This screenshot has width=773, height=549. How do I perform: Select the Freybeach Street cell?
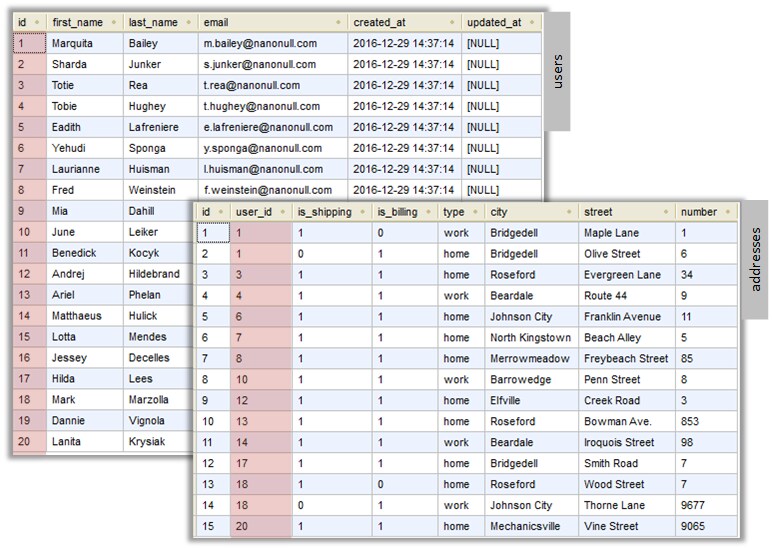point(625,359)
